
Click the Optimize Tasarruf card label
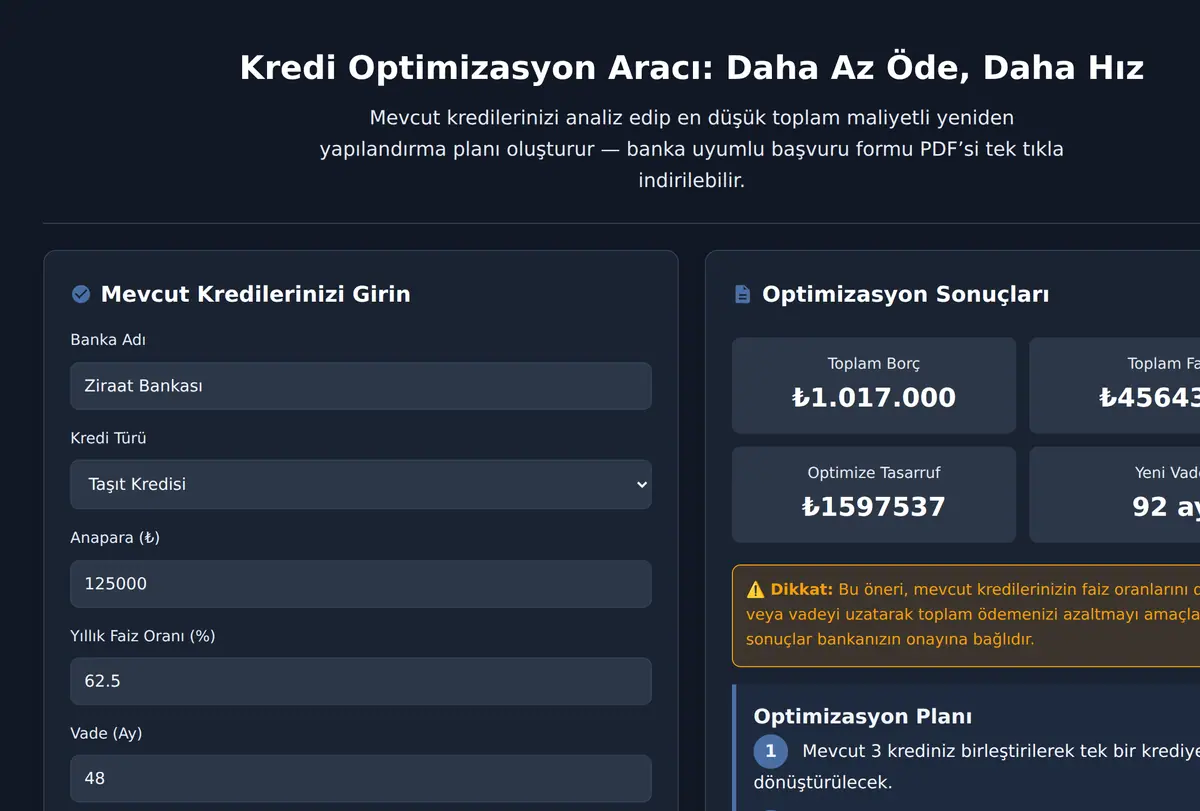(874, 473)
